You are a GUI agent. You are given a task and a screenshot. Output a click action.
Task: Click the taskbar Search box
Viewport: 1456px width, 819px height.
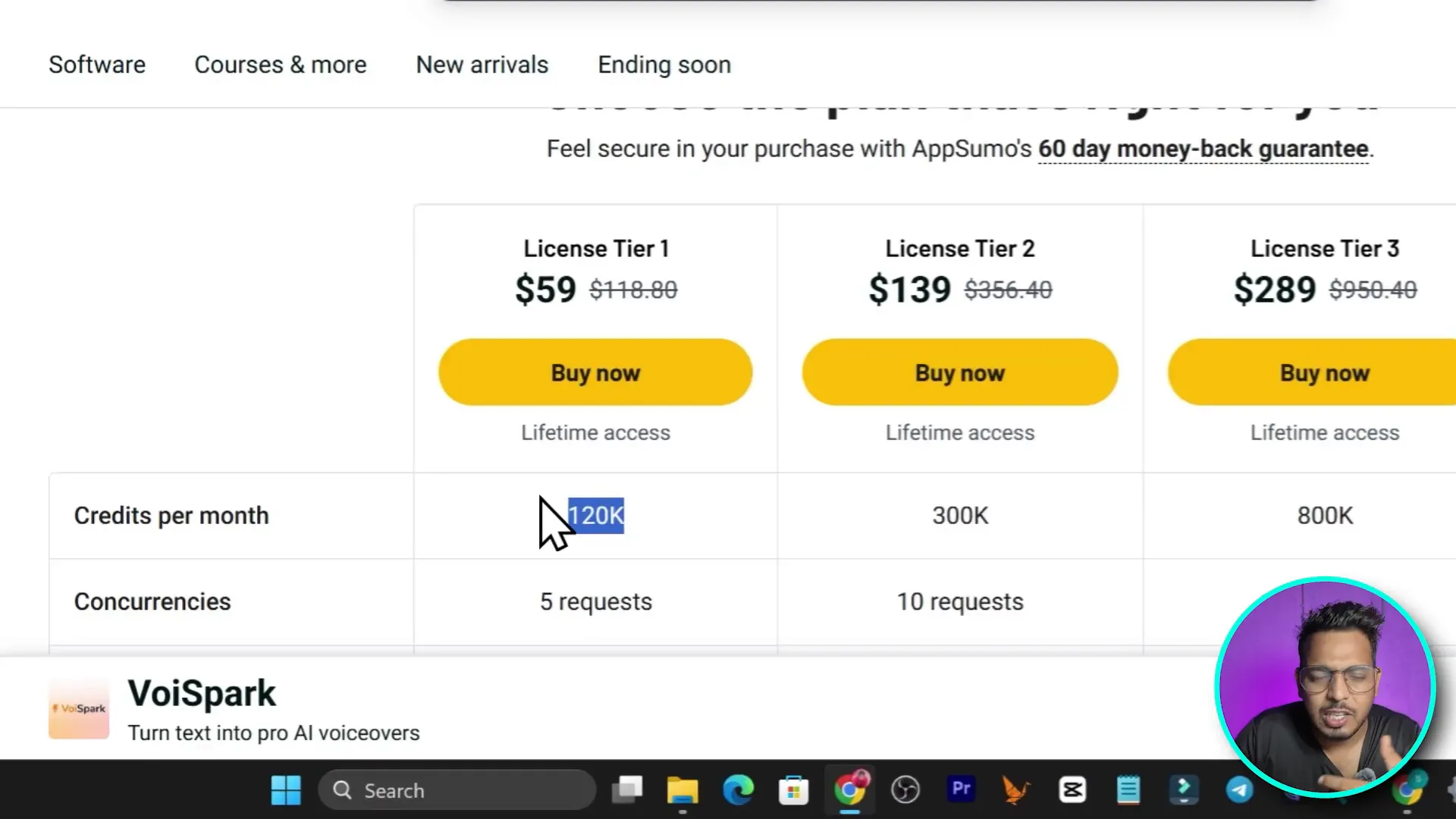[x=457, y=790]
